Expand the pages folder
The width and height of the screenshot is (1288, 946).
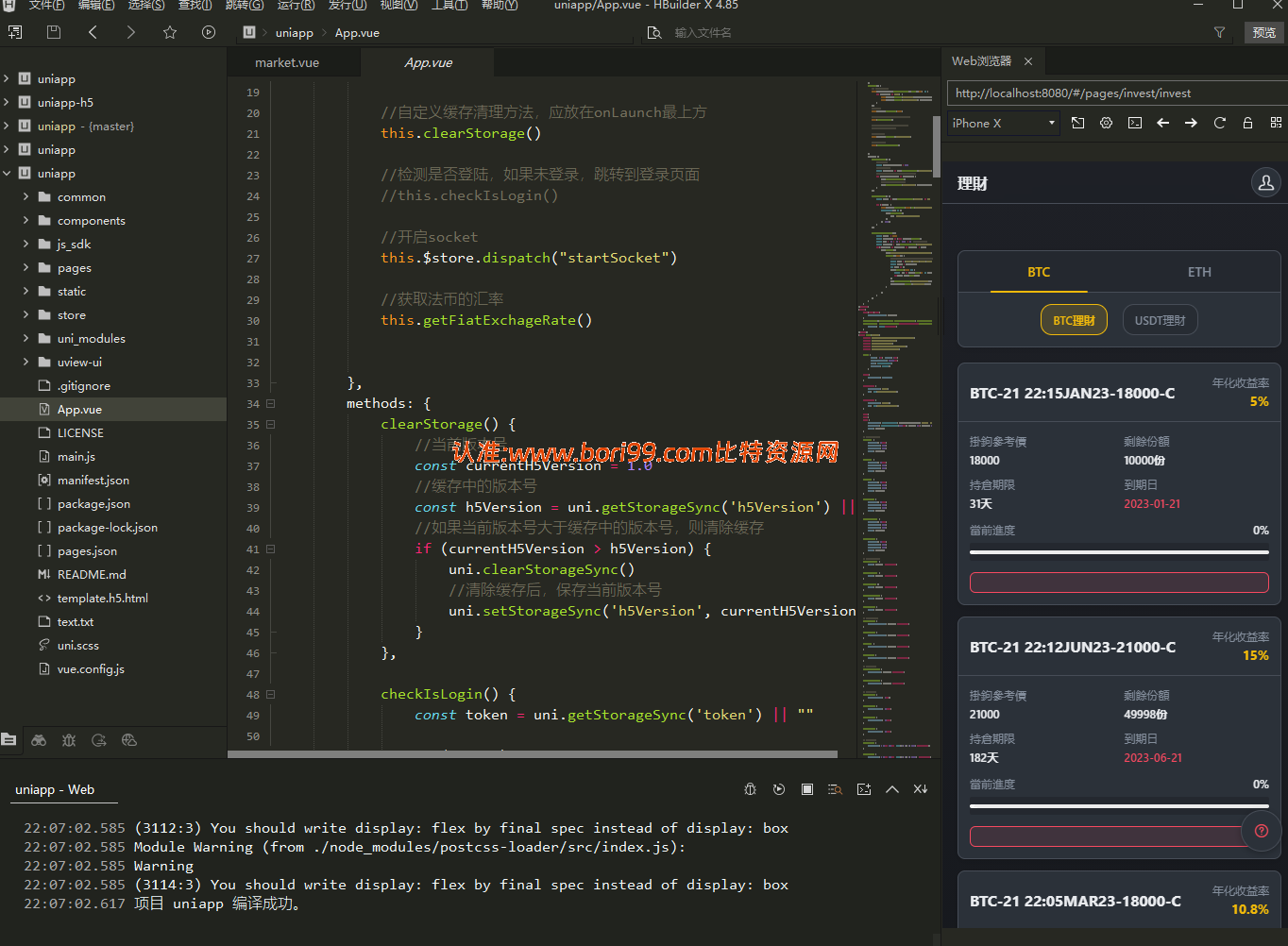tap(25, 267)
